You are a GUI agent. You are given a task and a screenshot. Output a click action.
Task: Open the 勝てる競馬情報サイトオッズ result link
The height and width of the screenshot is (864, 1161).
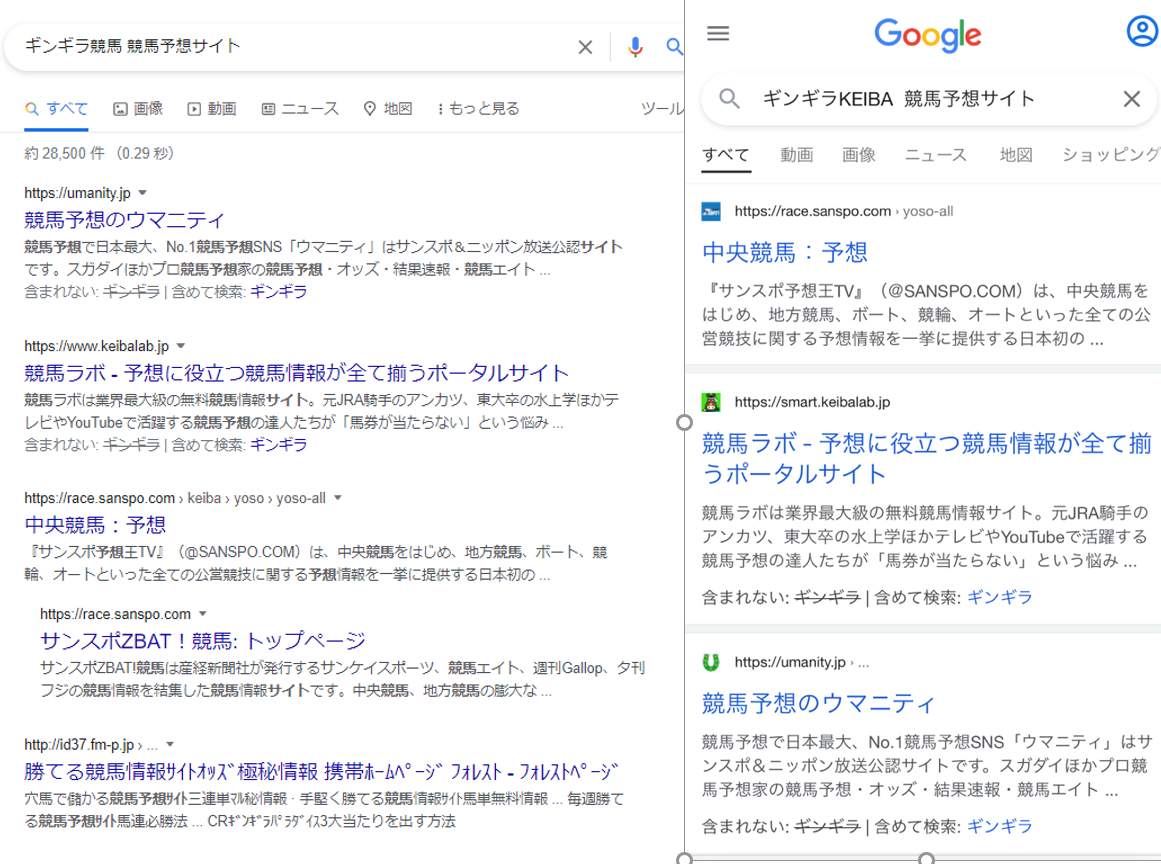(x=321, y=771)
